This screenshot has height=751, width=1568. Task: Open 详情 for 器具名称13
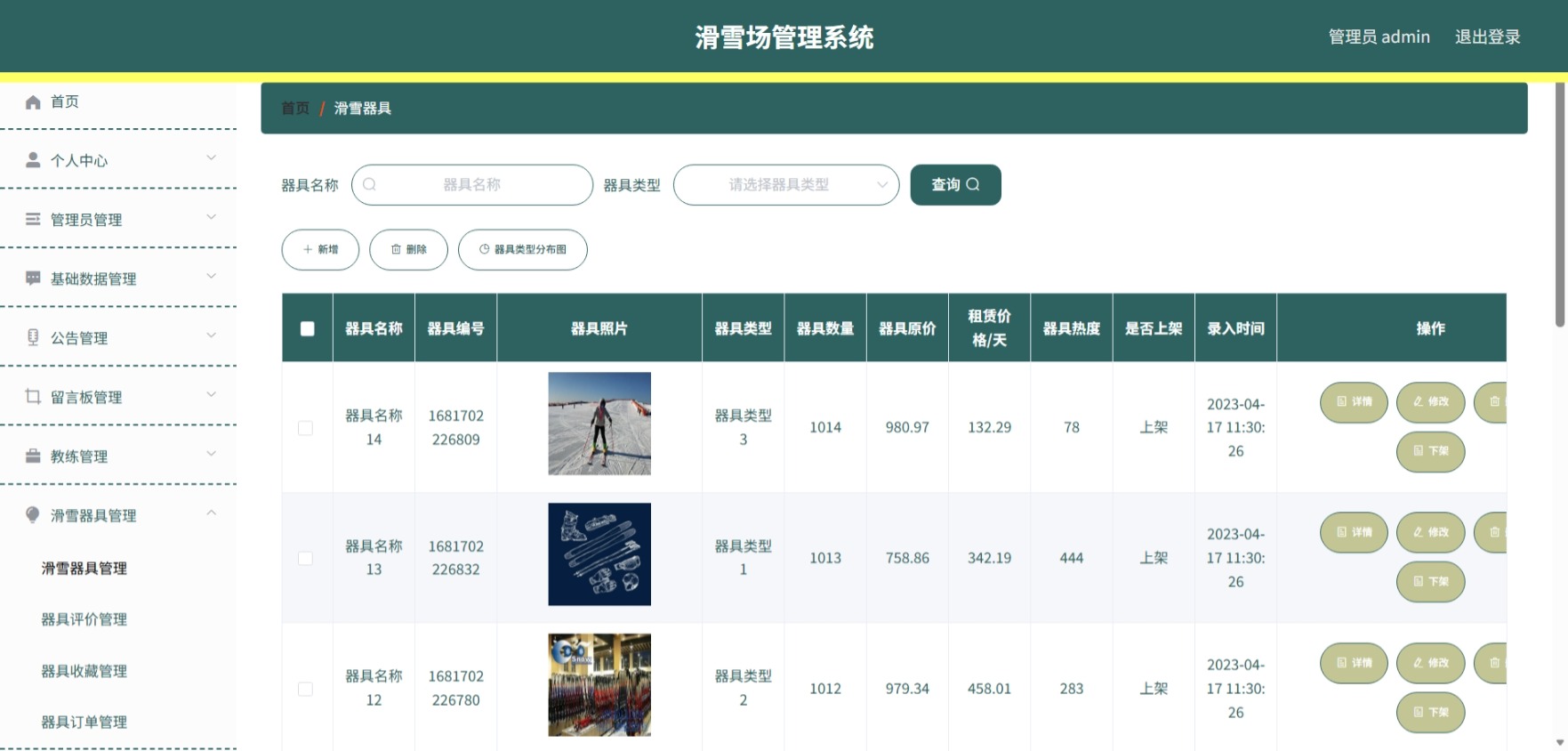pyautogui.click(x=1354, y=533)
